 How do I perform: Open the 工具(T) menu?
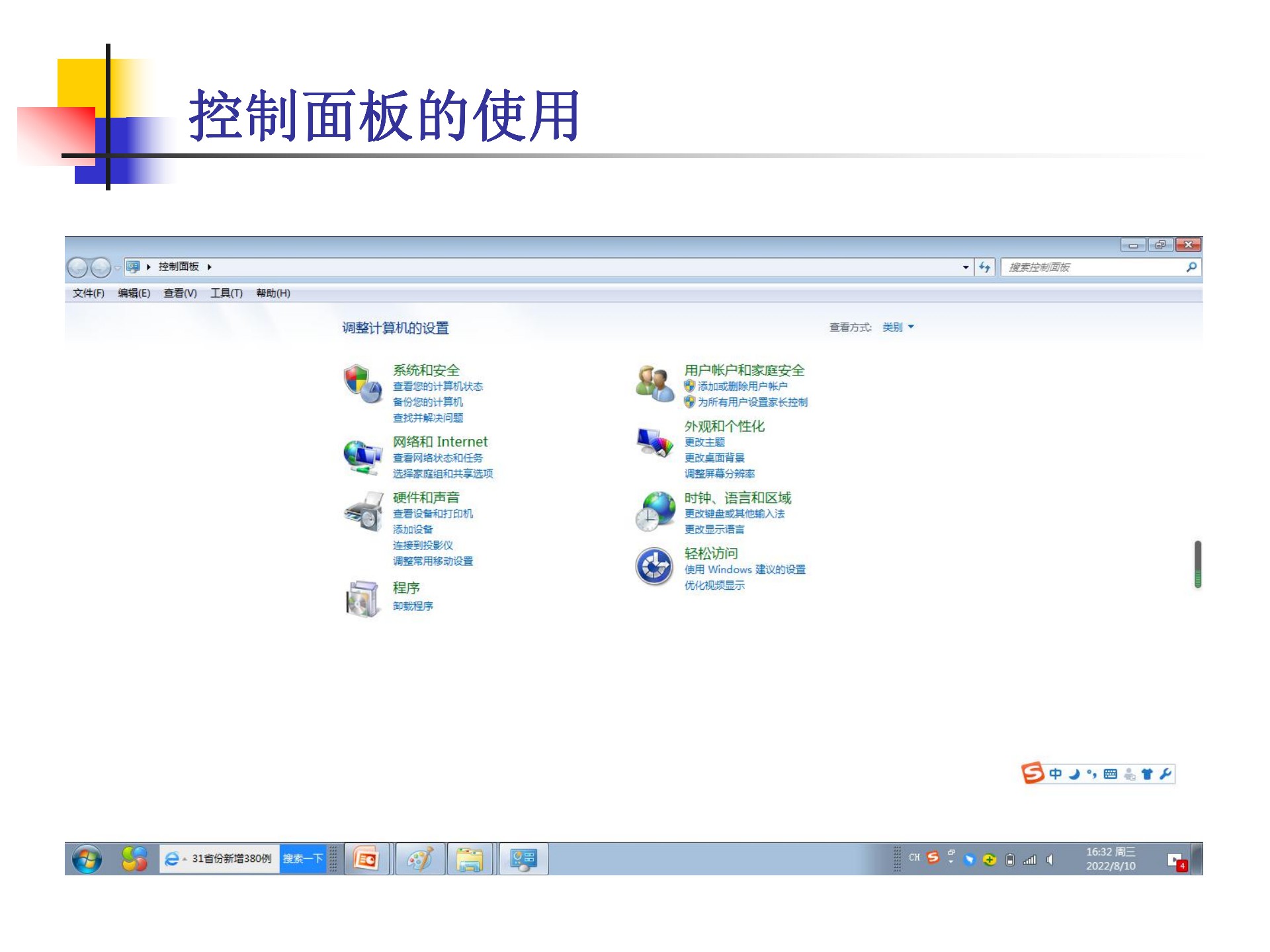click(226, 293)
